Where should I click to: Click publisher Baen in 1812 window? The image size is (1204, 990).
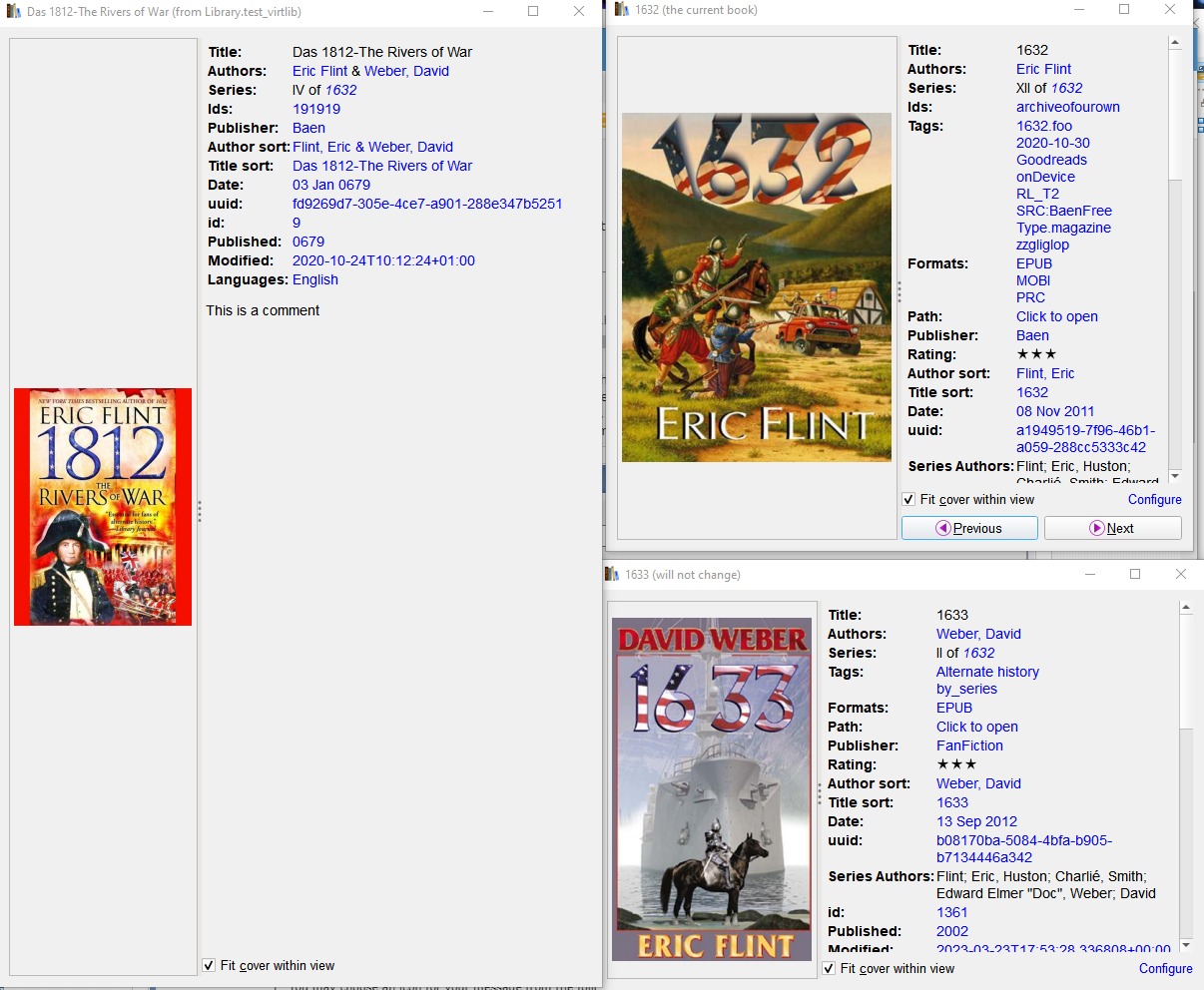308,128
